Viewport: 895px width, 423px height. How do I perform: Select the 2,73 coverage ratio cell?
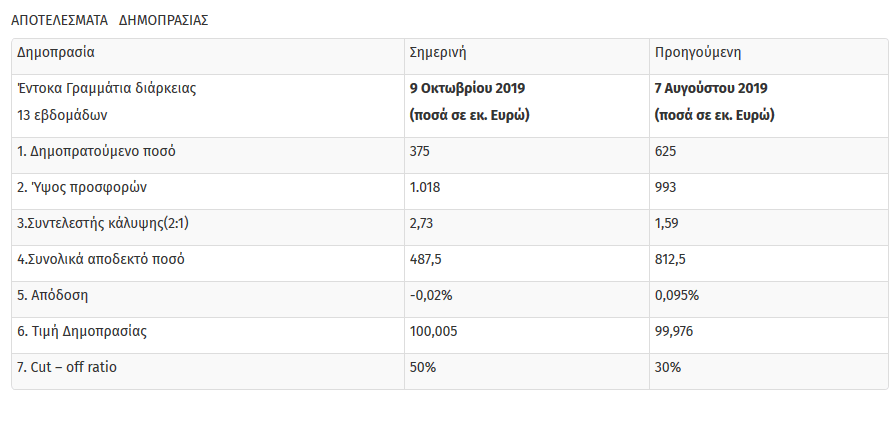point(423,223)
